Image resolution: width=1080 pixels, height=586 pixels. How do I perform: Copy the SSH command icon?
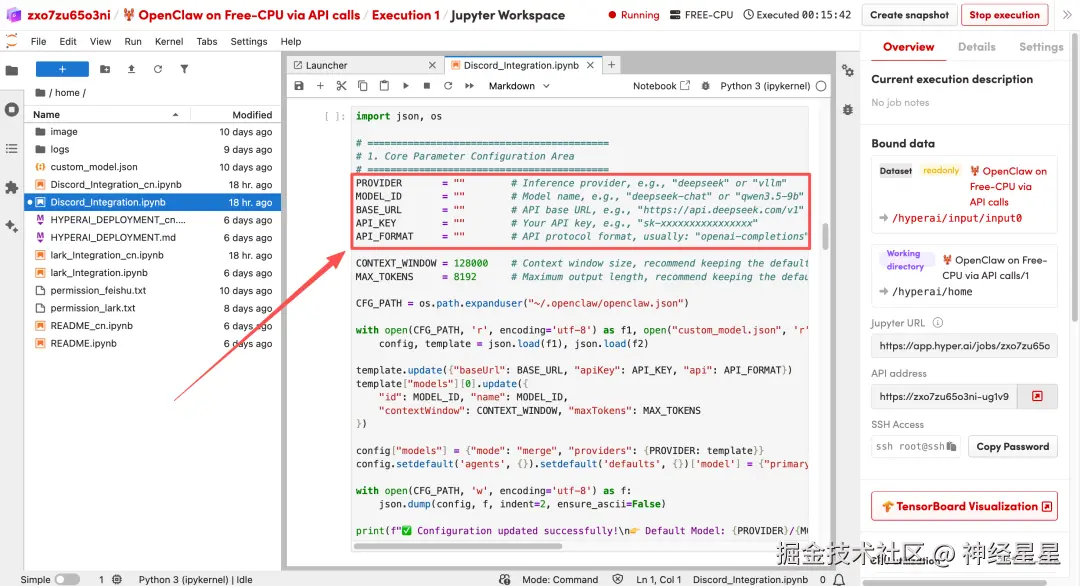click(x=951, y=446)
